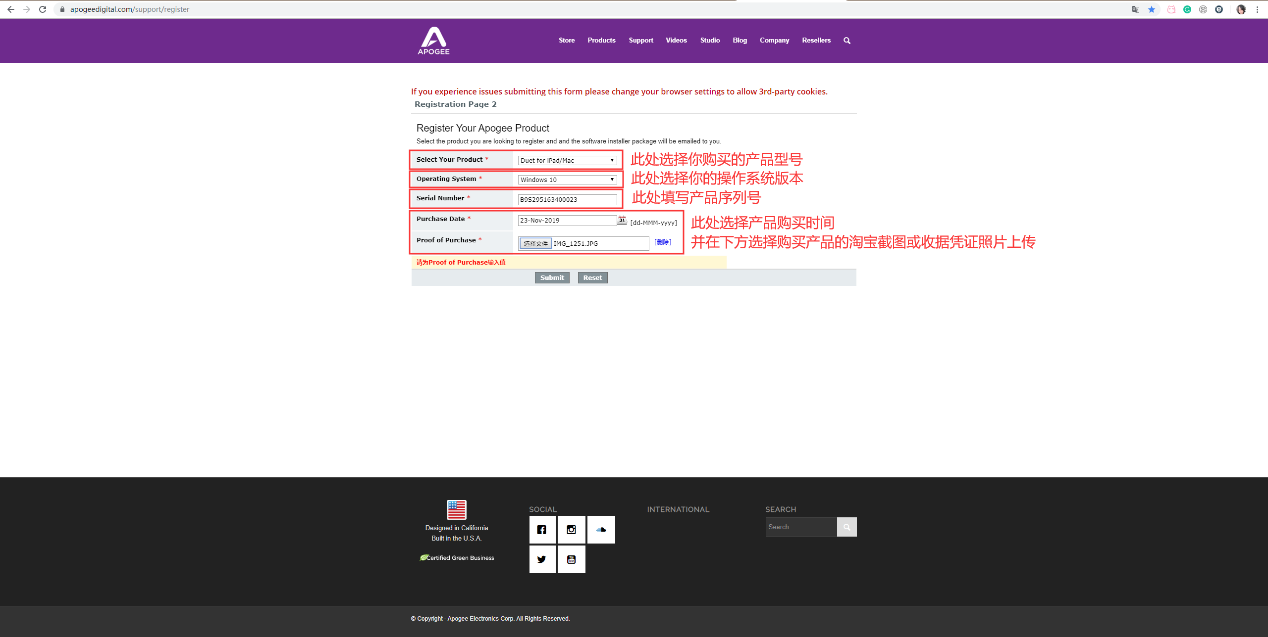The width and height of the screenshot is (1268, 637).
Task: Visit the SoundCloud social page
Action: (x=601, y=530)
